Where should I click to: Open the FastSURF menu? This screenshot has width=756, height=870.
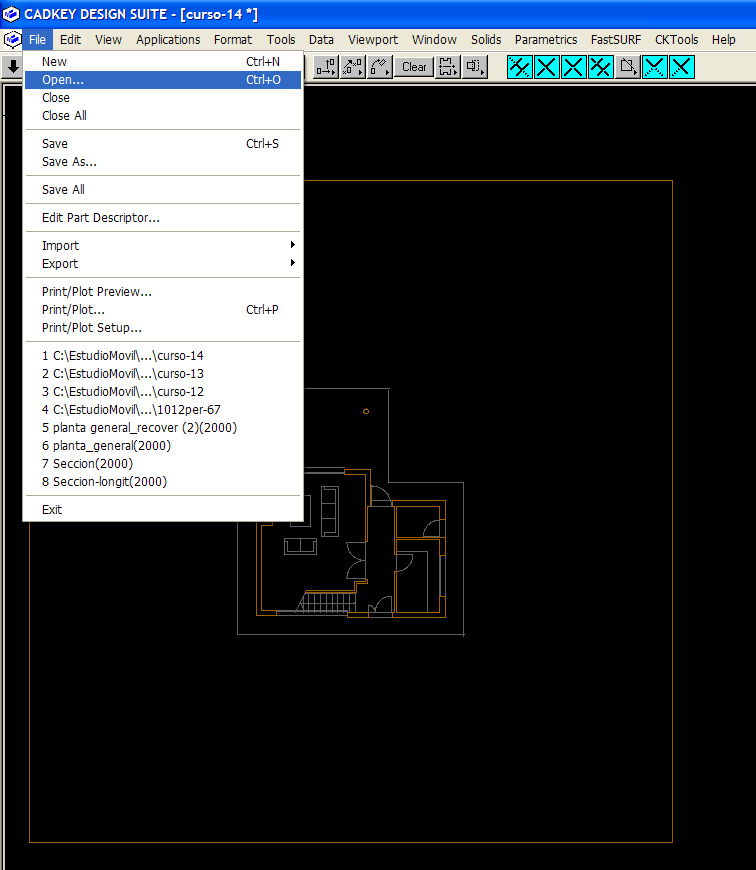(615, 40)
